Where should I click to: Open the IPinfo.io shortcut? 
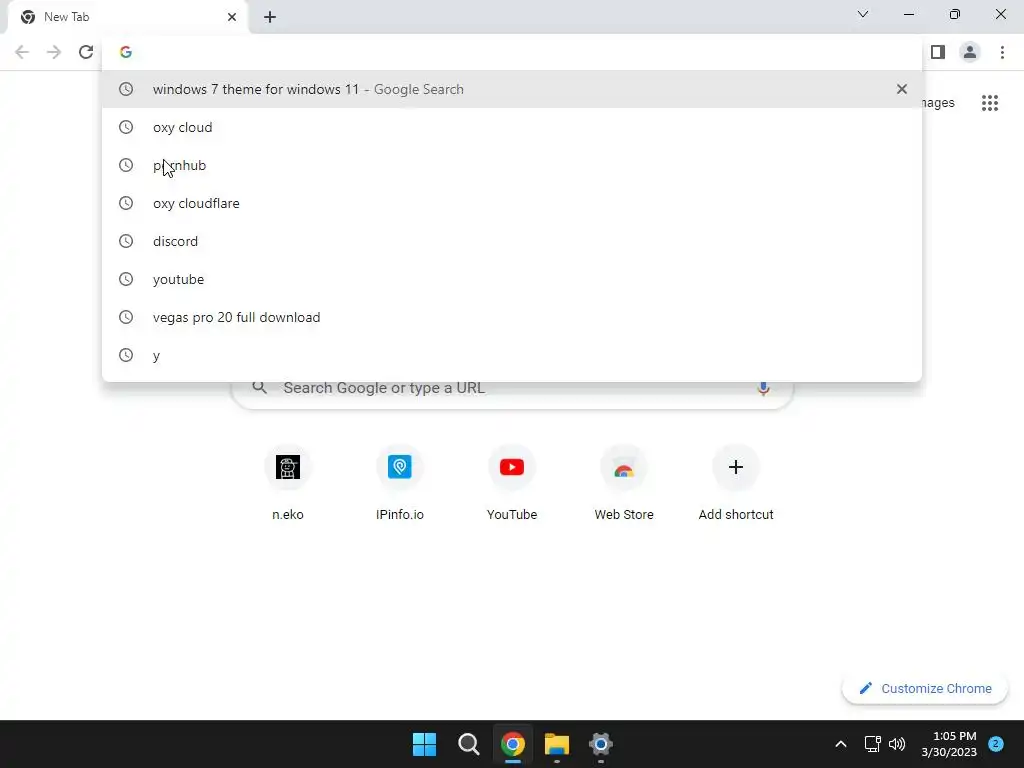[x=400, y=482]
